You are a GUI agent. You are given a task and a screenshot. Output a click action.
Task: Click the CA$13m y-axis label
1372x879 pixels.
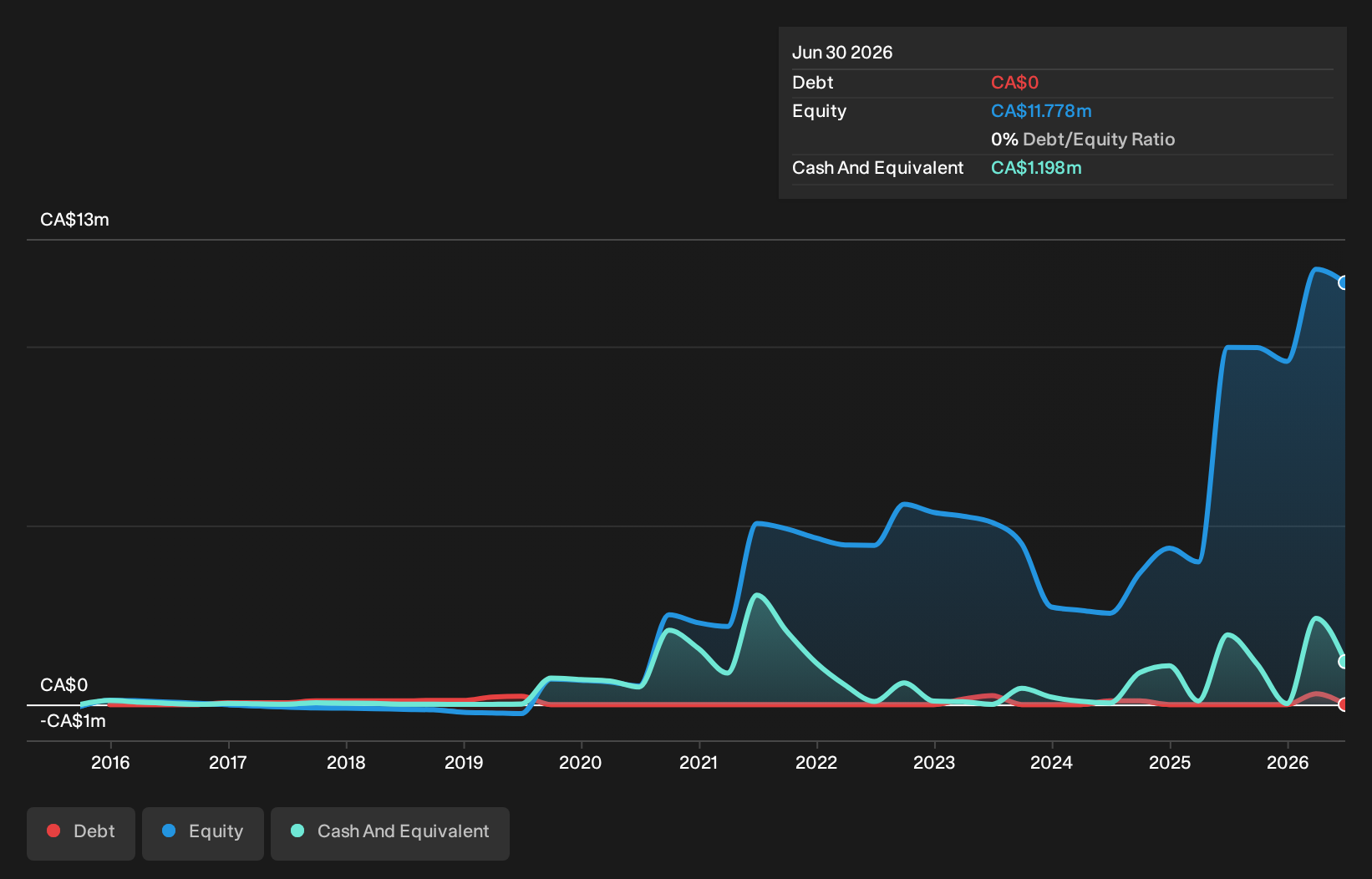tap(74, 220)
